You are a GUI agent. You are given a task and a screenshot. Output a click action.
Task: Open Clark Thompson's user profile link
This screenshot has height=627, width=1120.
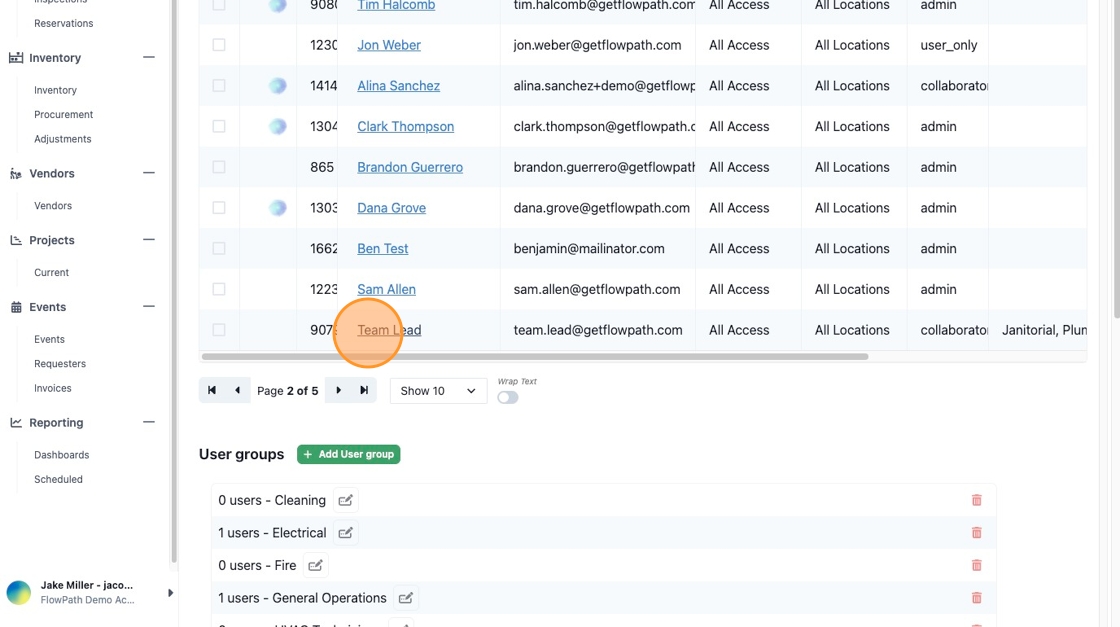click(x=406, y=126)
